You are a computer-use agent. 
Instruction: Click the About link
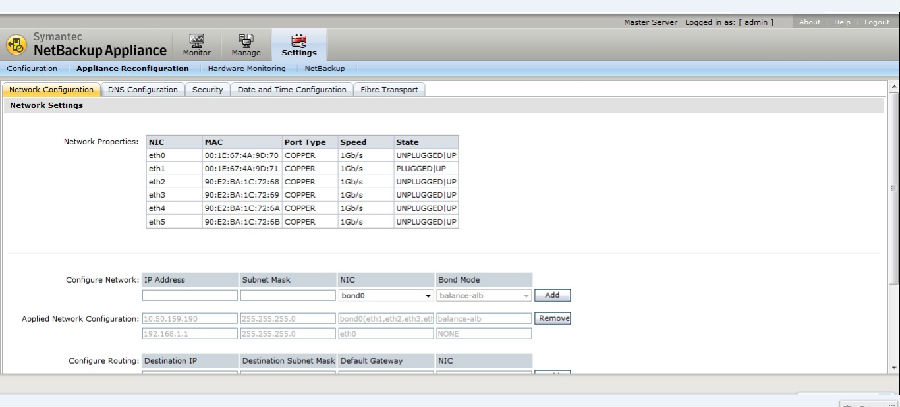809,22
